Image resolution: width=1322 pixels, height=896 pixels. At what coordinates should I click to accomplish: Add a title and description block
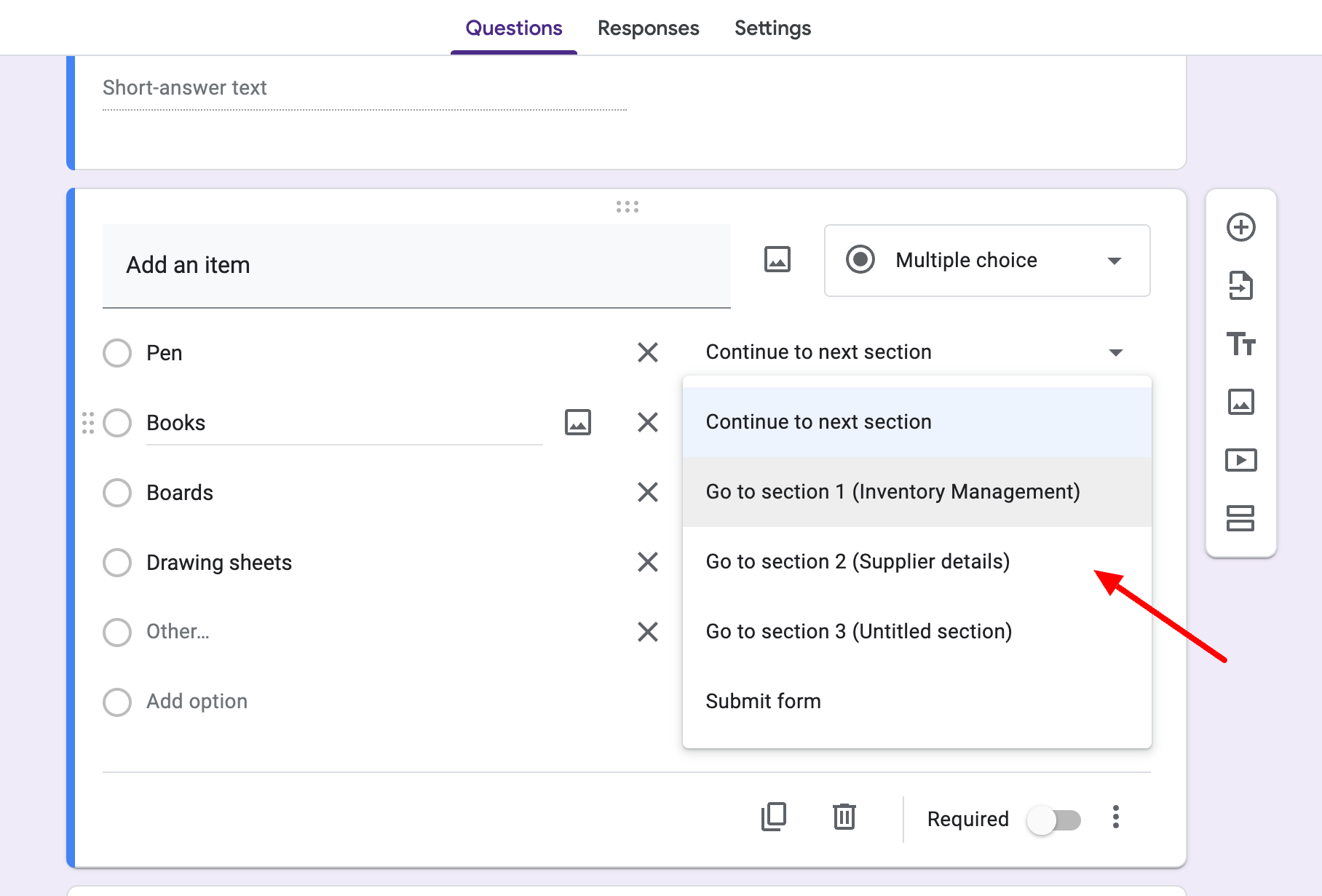pos(1240,344)
